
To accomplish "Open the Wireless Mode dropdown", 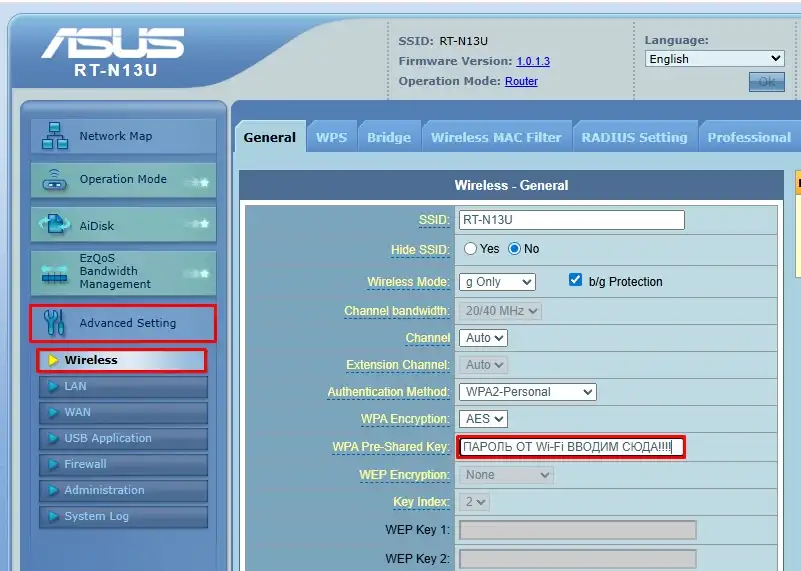I will point(497,282).
